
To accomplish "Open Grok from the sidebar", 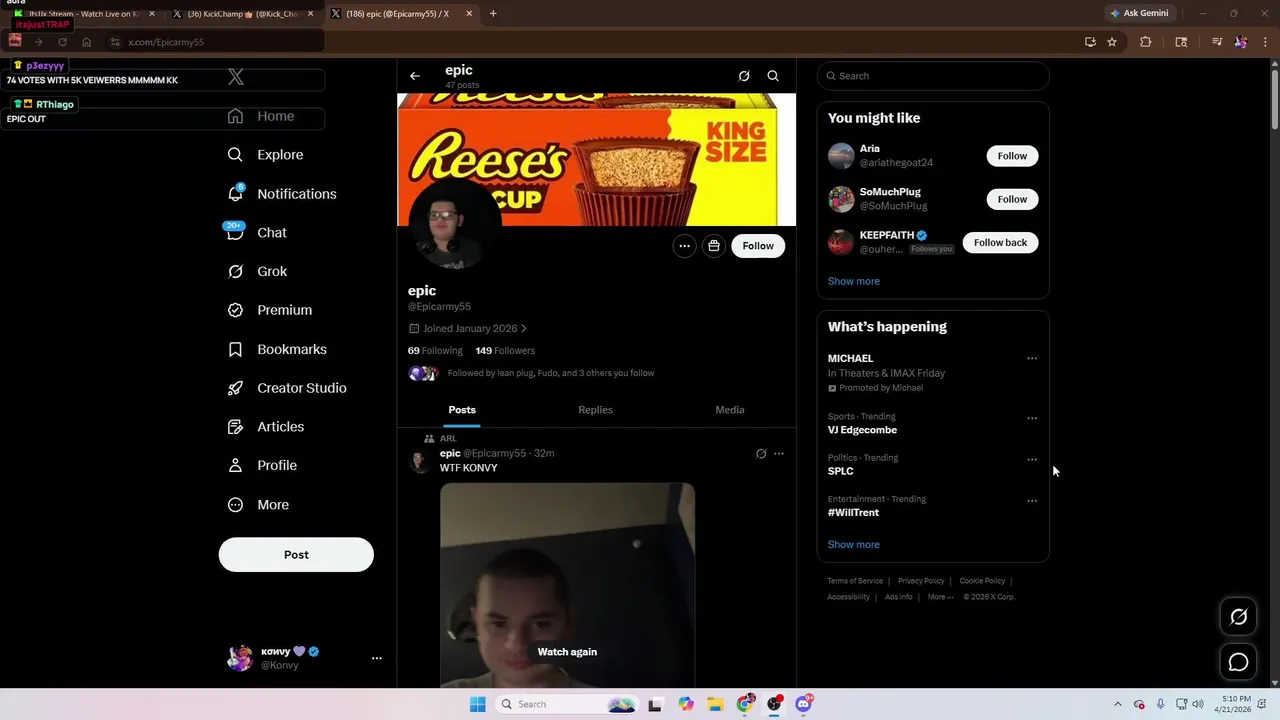I will tap(257, 271).
